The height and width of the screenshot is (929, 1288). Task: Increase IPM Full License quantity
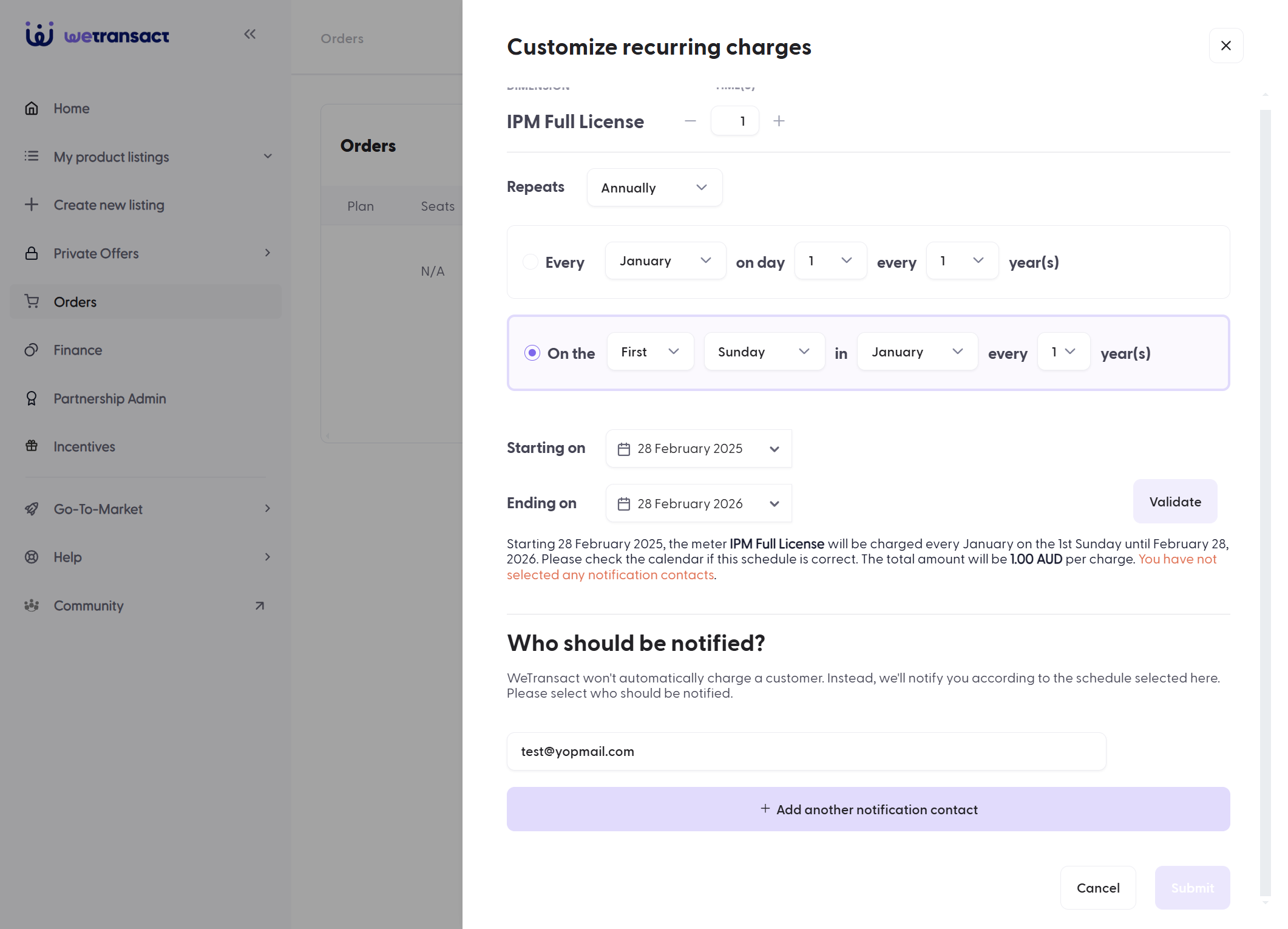coord(779,121)
